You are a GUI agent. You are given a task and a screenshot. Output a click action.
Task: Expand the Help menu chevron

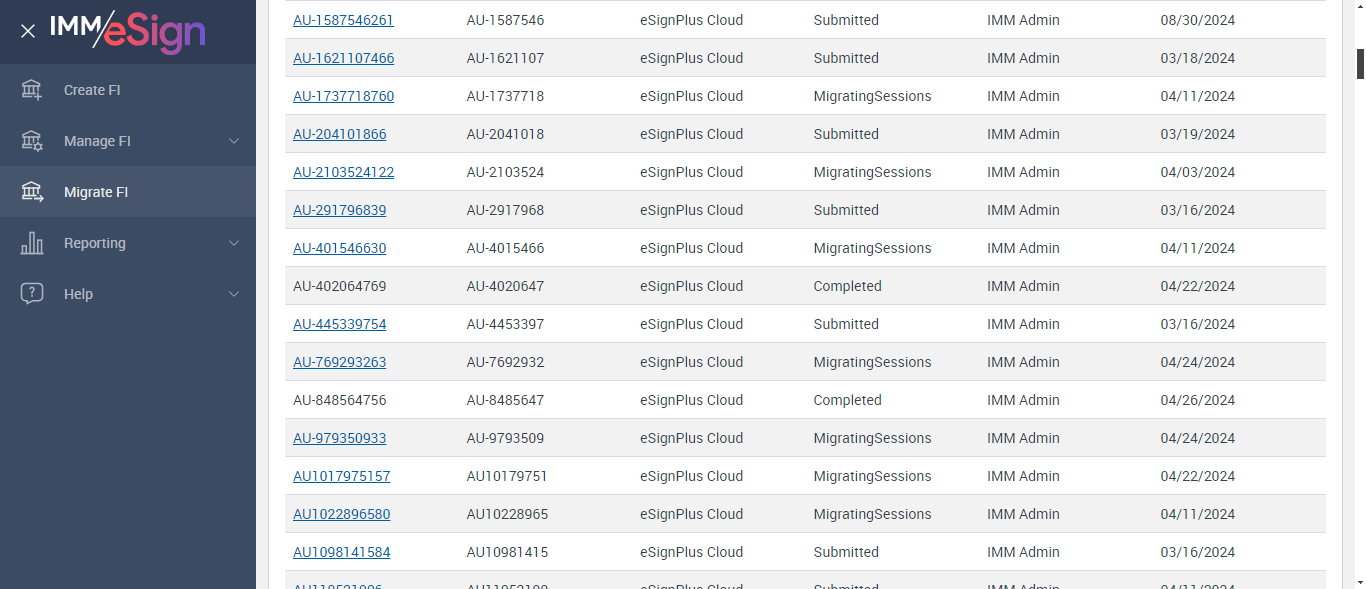point(234,294)
